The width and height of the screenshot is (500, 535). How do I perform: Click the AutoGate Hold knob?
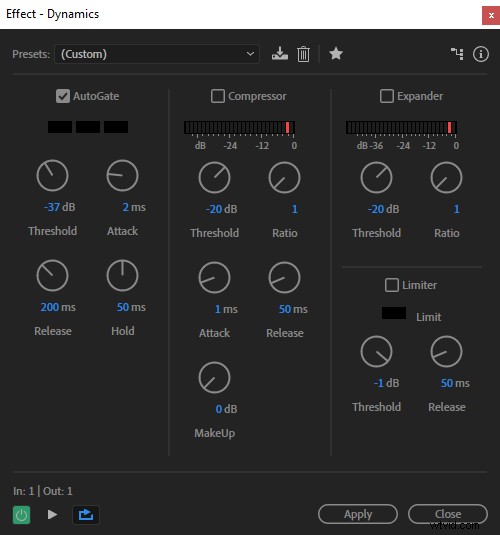tap(122, 275)
